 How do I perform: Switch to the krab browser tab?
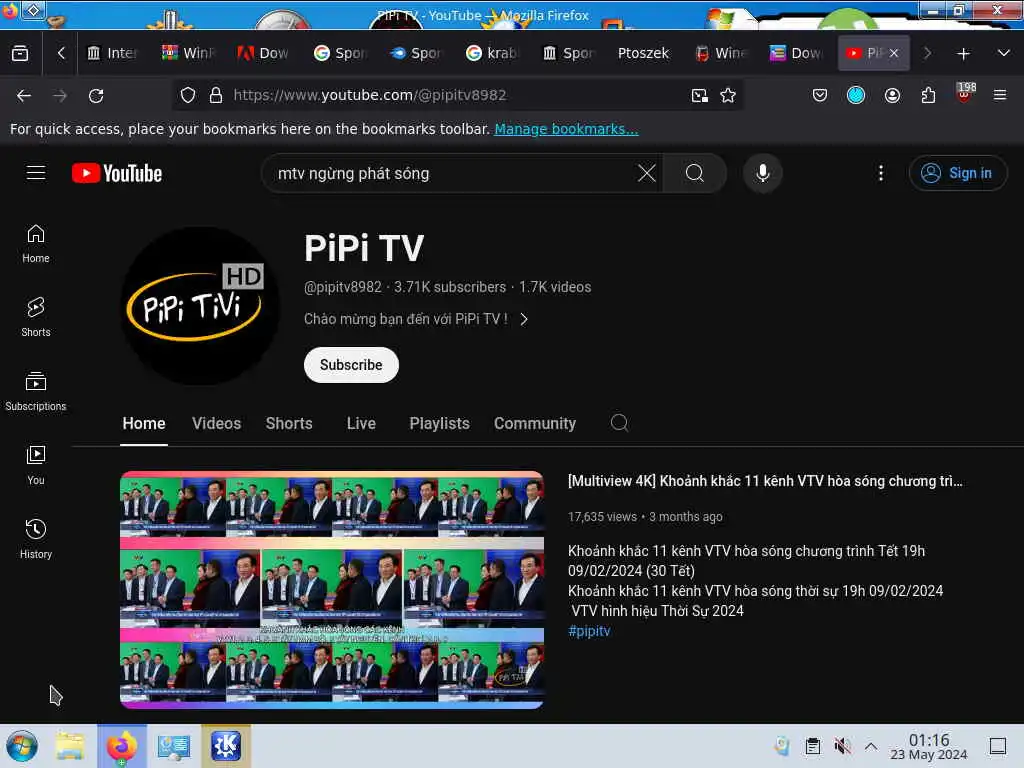click(493, 53)
